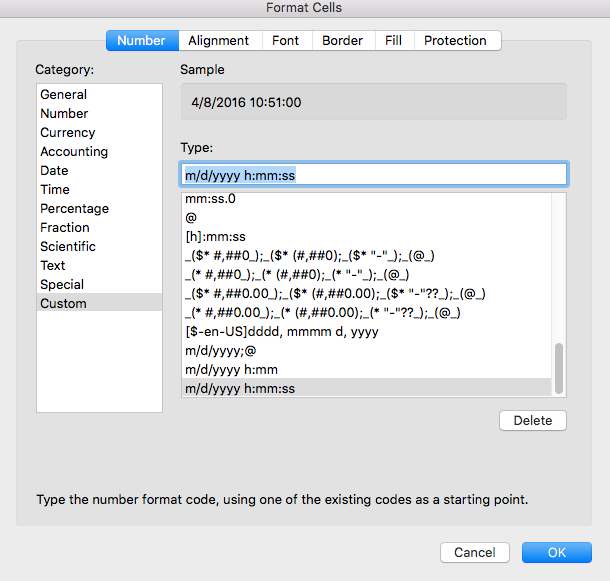Choose the Scientific category
The width and height of the screenshot is (610, 581).
click(x=68, y=247)
